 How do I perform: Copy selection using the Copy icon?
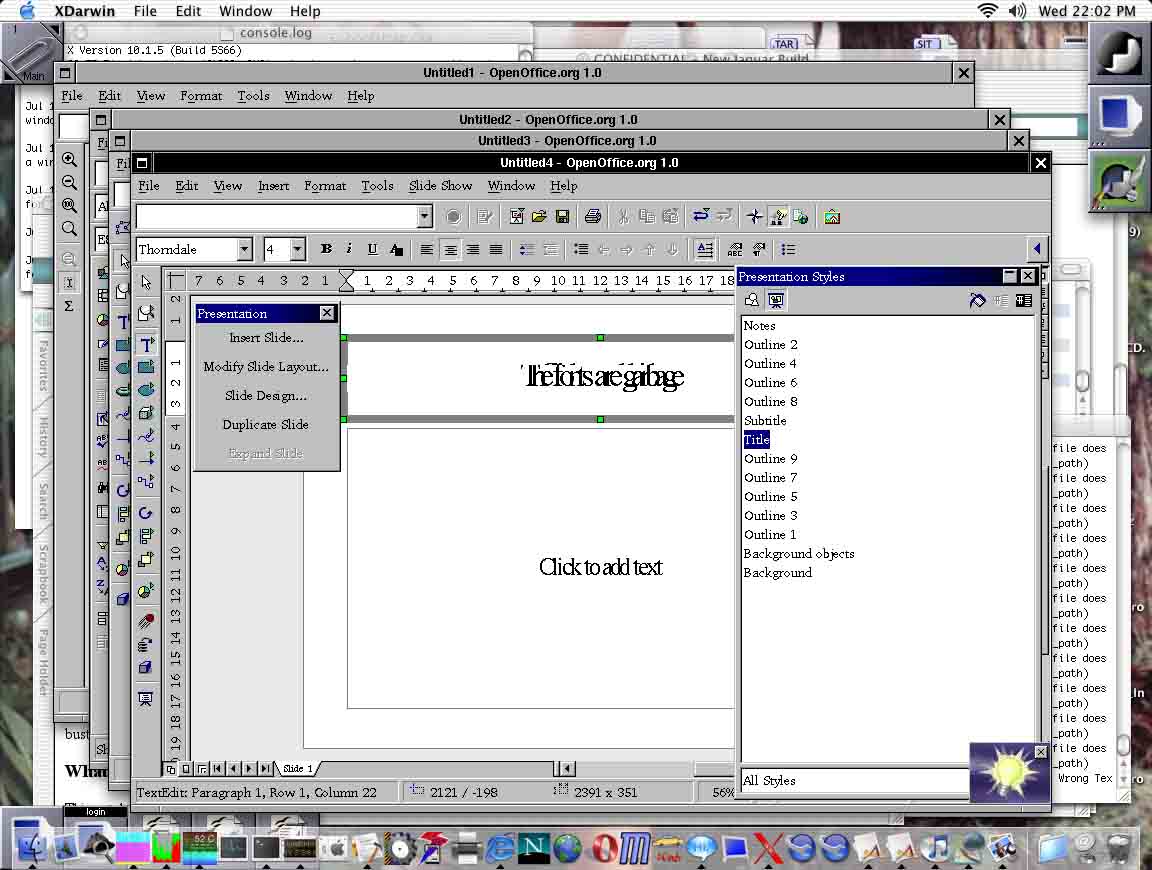(647, 217)
